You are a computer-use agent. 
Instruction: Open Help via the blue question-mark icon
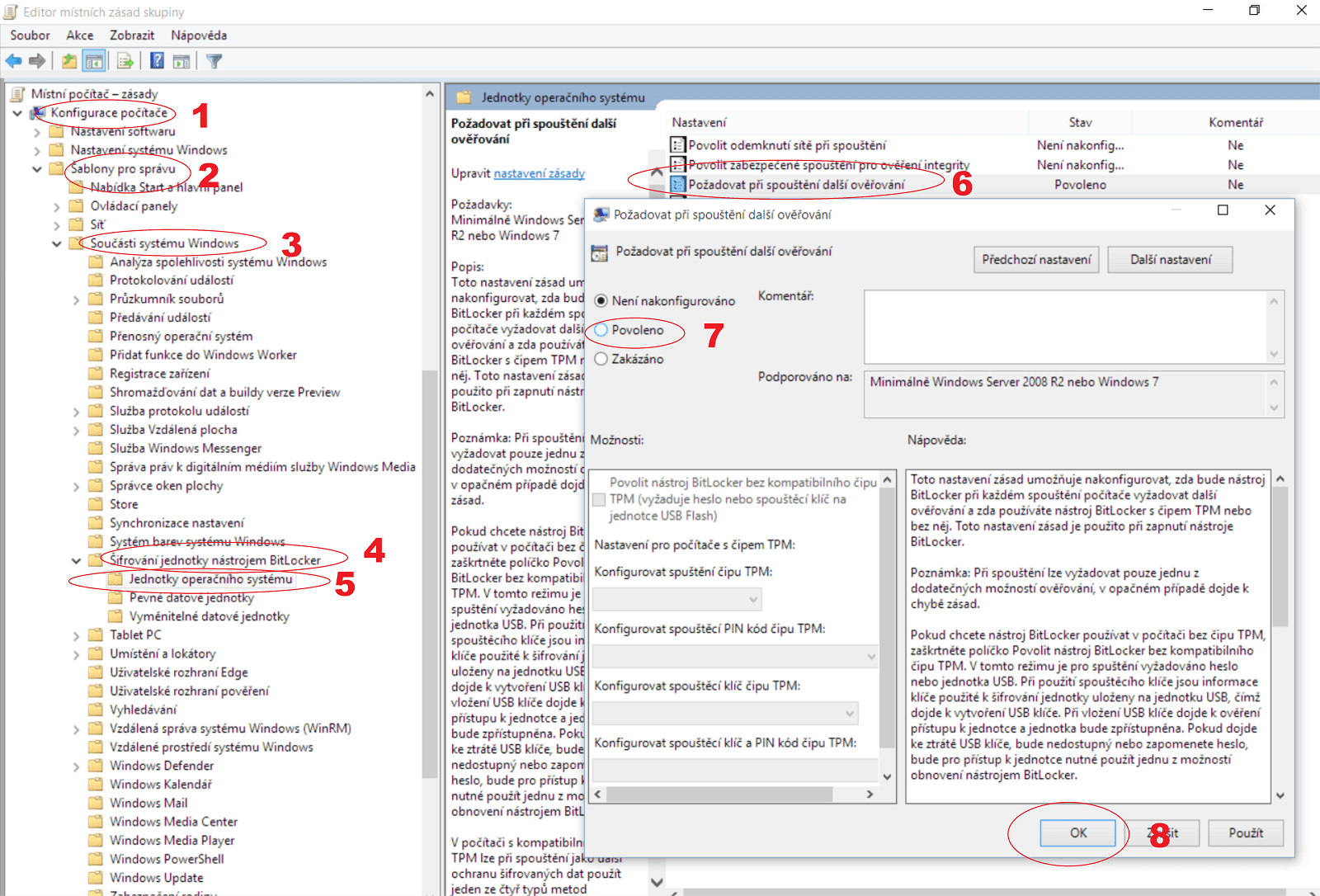pos(157,61)
